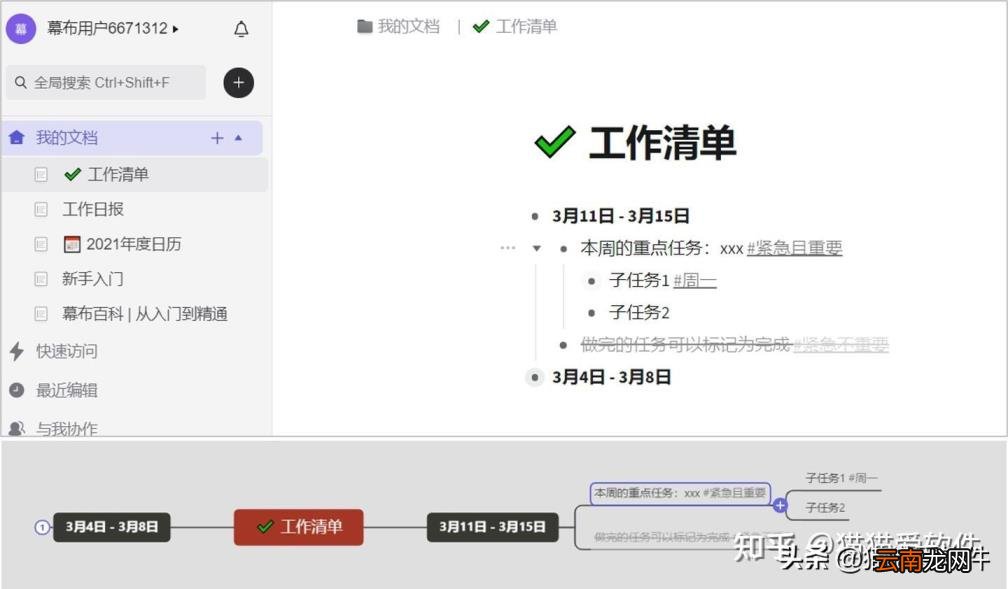1008x589 pixels.
Task: Click the document icon beside 工作日报
Action: 40,209
